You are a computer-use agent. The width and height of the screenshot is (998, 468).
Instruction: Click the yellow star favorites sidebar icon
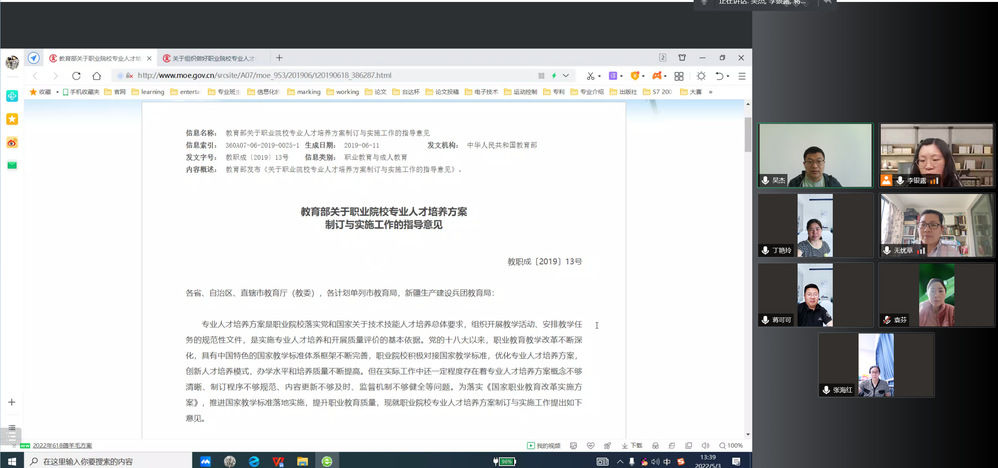pyautogui.click(x=12, y=119)
